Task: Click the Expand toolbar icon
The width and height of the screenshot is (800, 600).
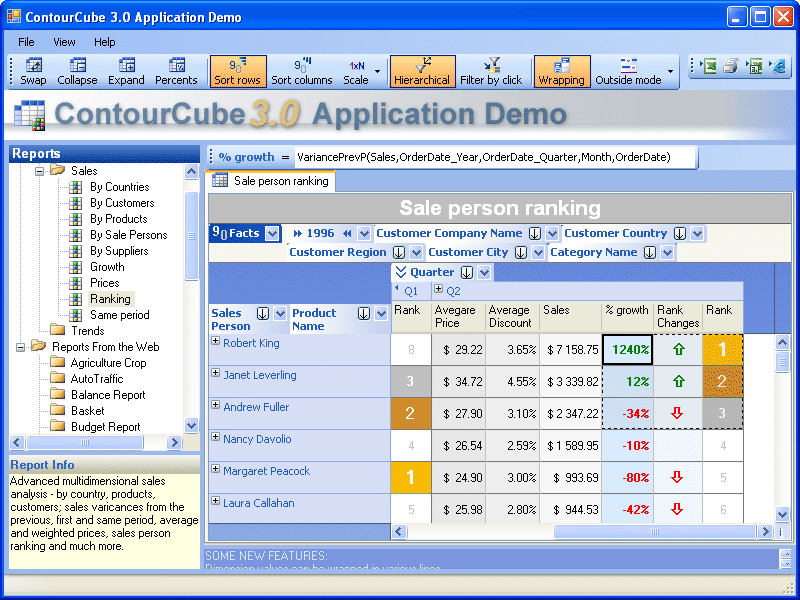Action: click(x=127, y=65)
